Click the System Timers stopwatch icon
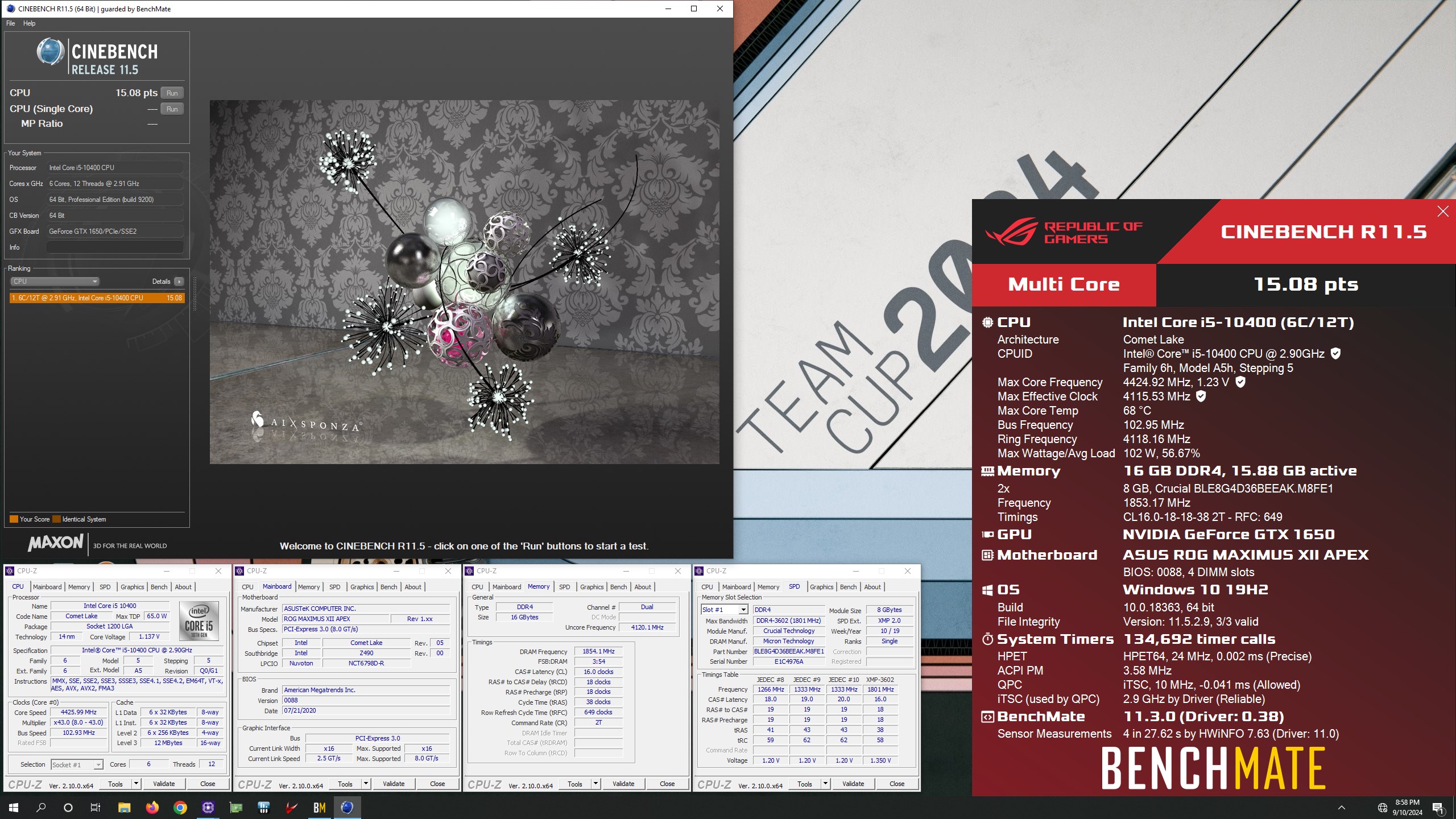 click(x=988, y=639)
